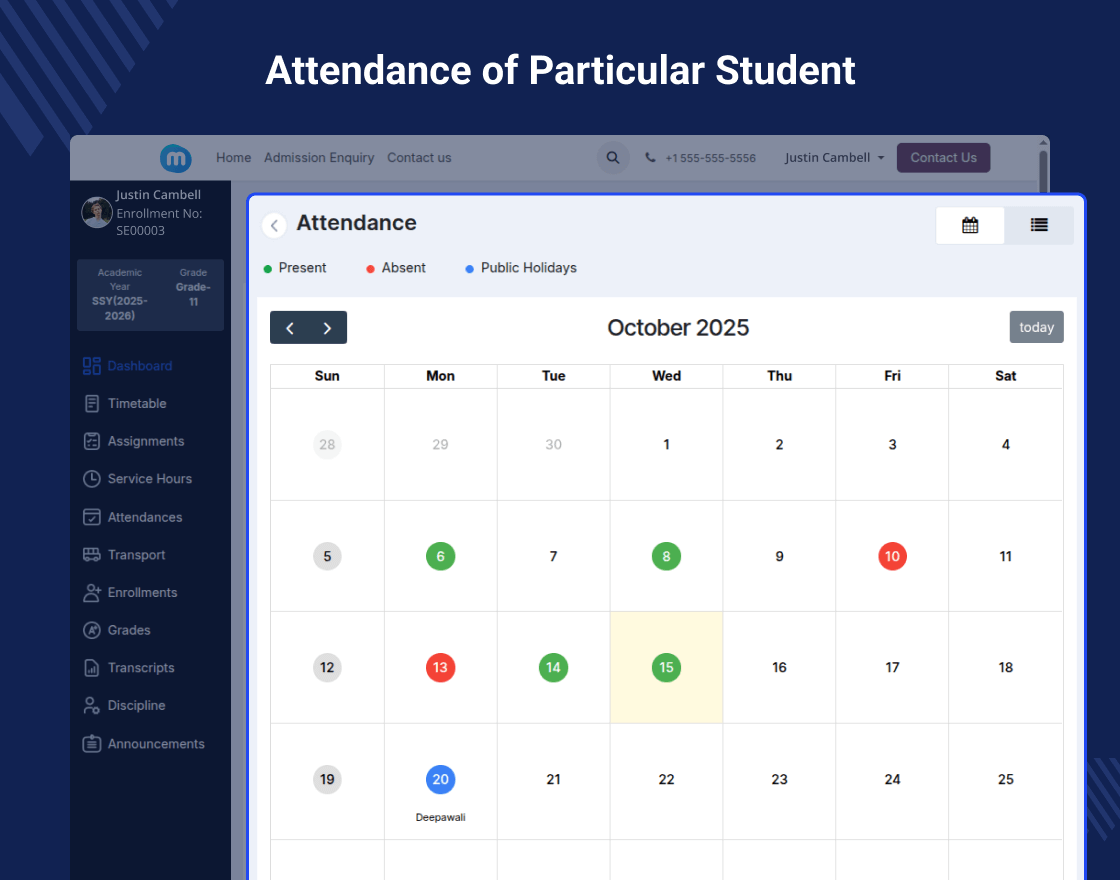
Task: Go to previous month arrow
Action: 289,328
